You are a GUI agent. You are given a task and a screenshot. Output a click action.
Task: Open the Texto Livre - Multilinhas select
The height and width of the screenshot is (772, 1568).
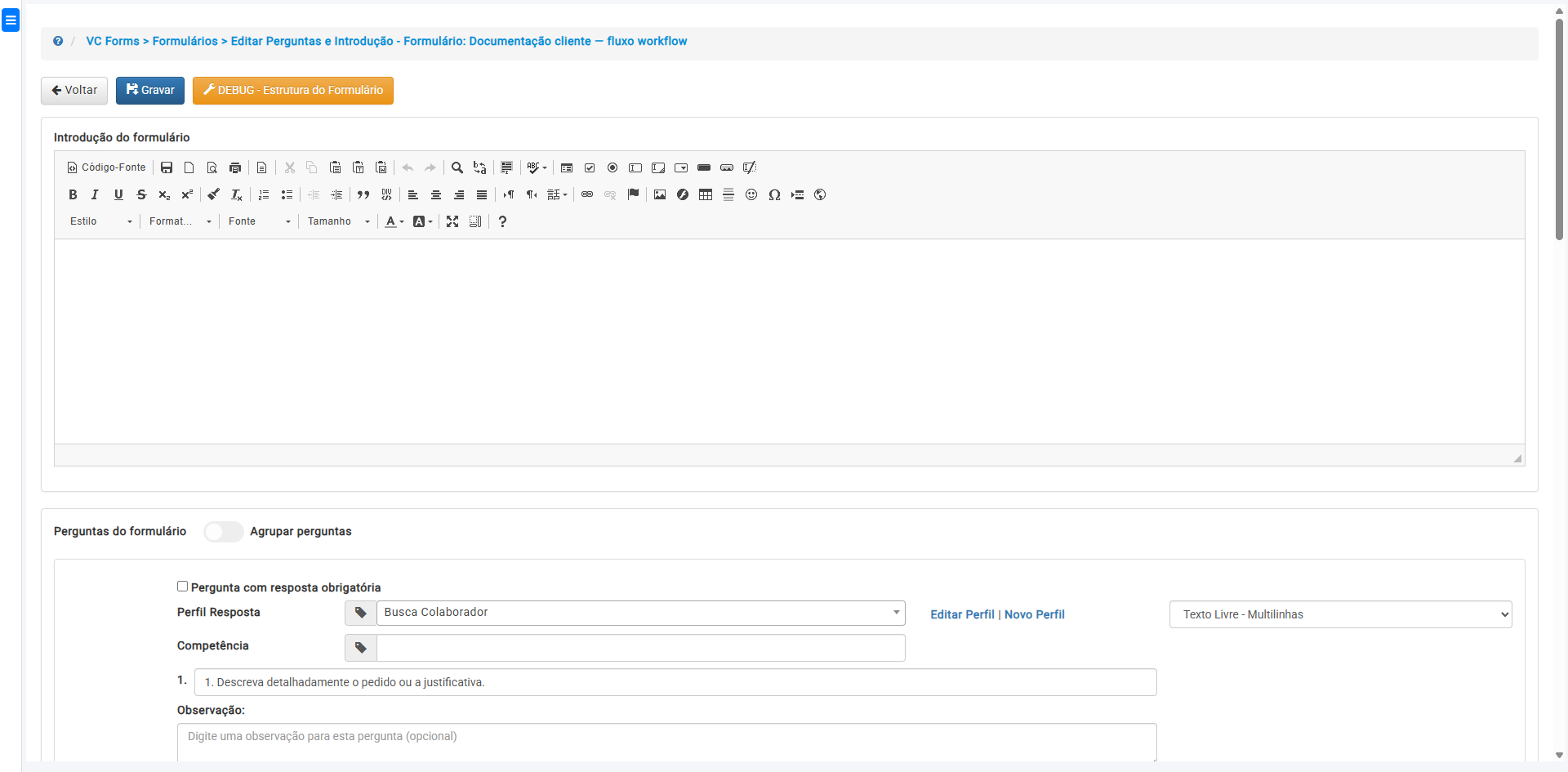[x=1340, y=614]
